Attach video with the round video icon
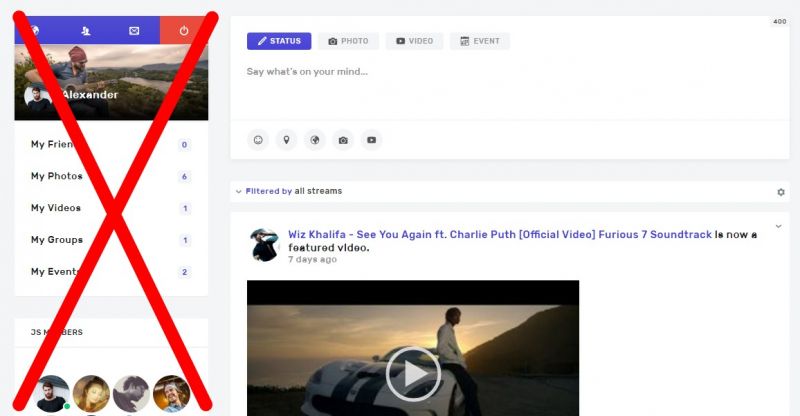Image resolution: width=800 pixels, height=416 pixels. (x=371, y=140)
